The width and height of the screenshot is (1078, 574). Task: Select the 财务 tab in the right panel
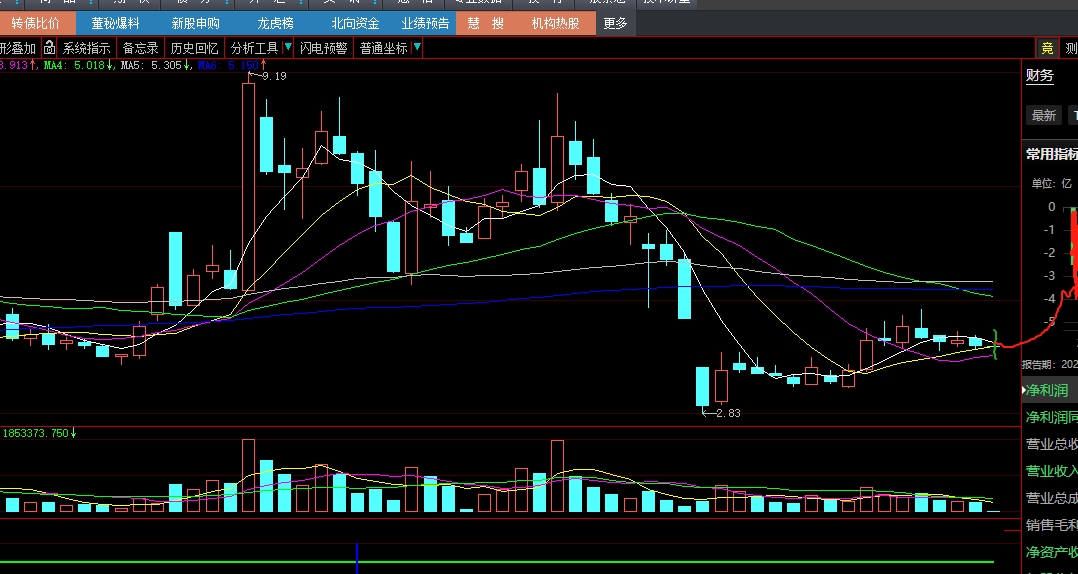pyautogui.click(x=1040, y=76)
